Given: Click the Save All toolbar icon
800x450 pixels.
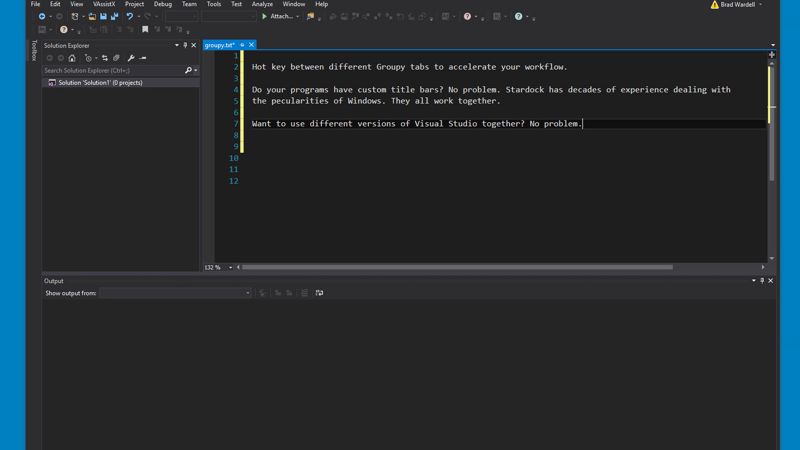Looking at the screenshot, I should point(114,16).
